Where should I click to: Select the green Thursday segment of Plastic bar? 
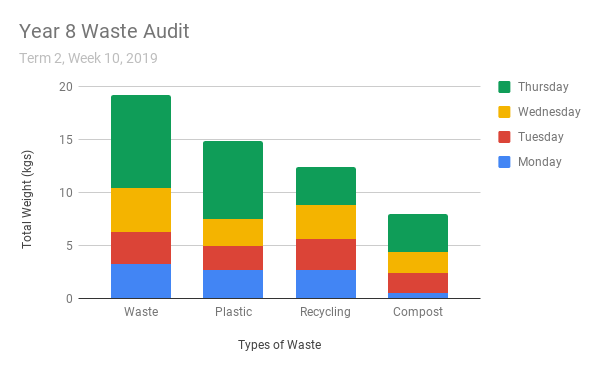pos(233,180)
